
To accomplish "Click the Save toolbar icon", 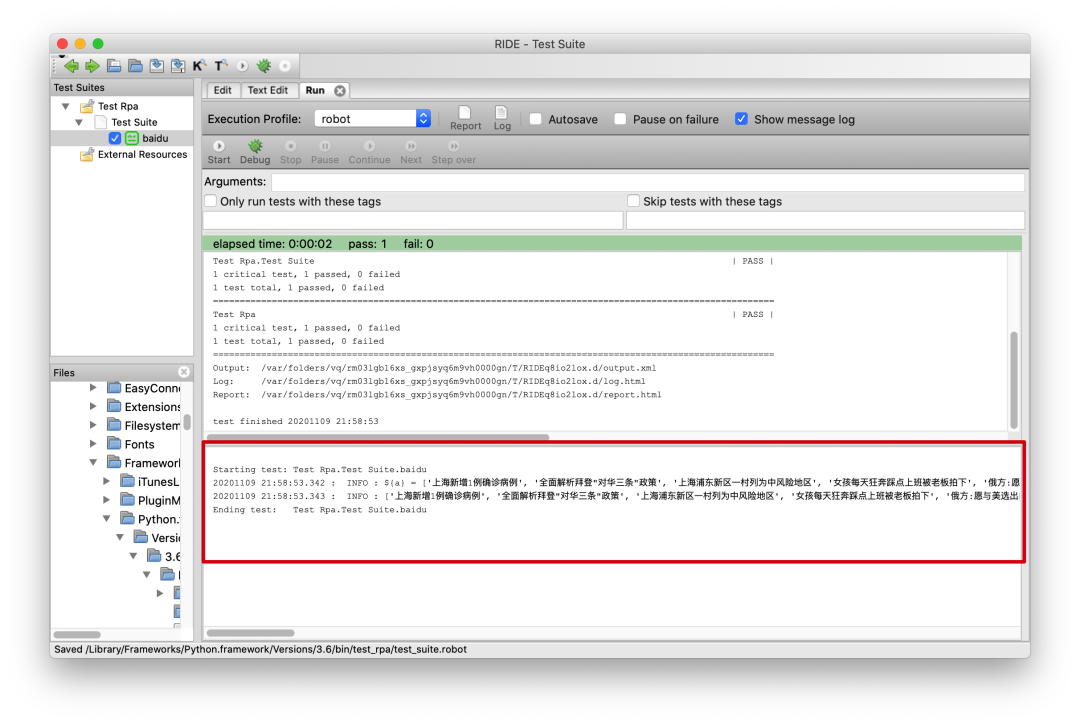I will 157,66.
